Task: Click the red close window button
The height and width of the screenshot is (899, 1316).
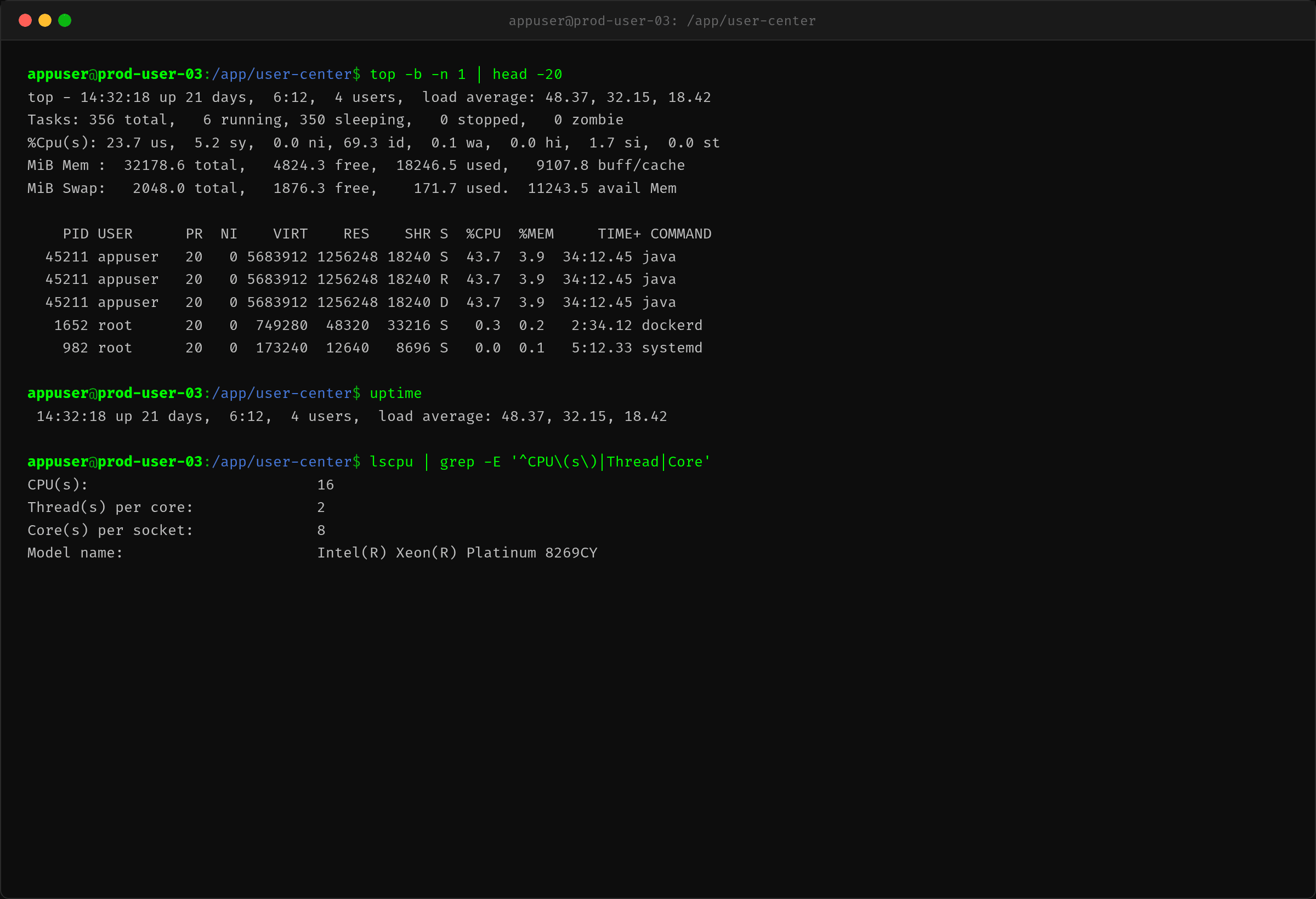Action: pyautogui.click(x=25, y=20)
